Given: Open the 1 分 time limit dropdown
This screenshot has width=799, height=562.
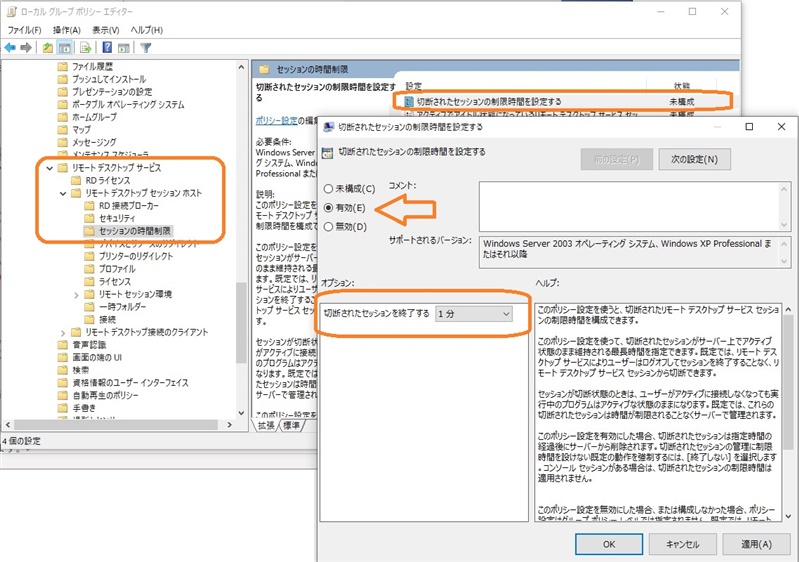Looking at the screenshot, I should tap(474, 314).
